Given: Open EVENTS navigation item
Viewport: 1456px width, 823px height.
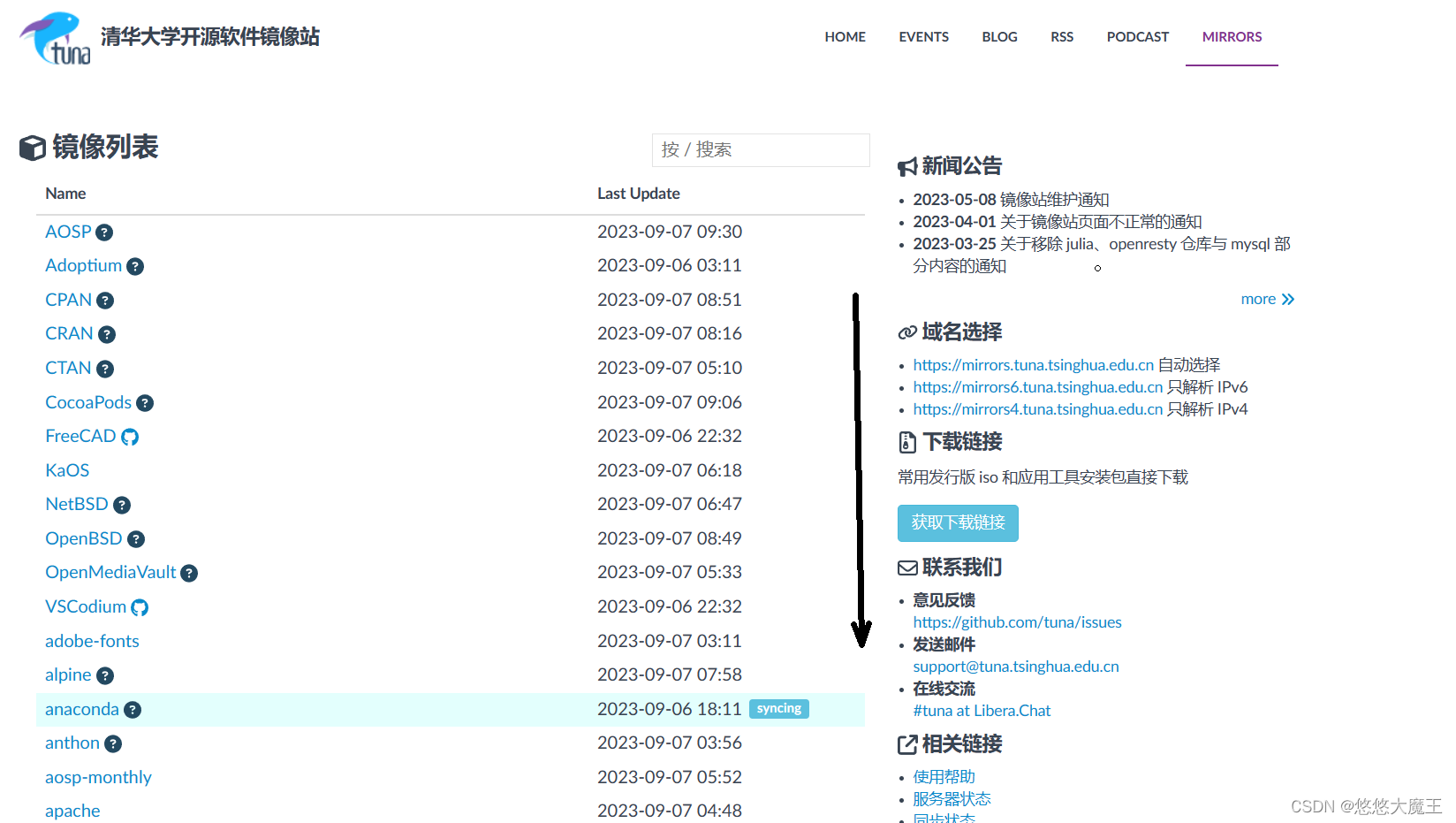Looking at the screenshot, I should pyautogui.click(x=924, y=37).
